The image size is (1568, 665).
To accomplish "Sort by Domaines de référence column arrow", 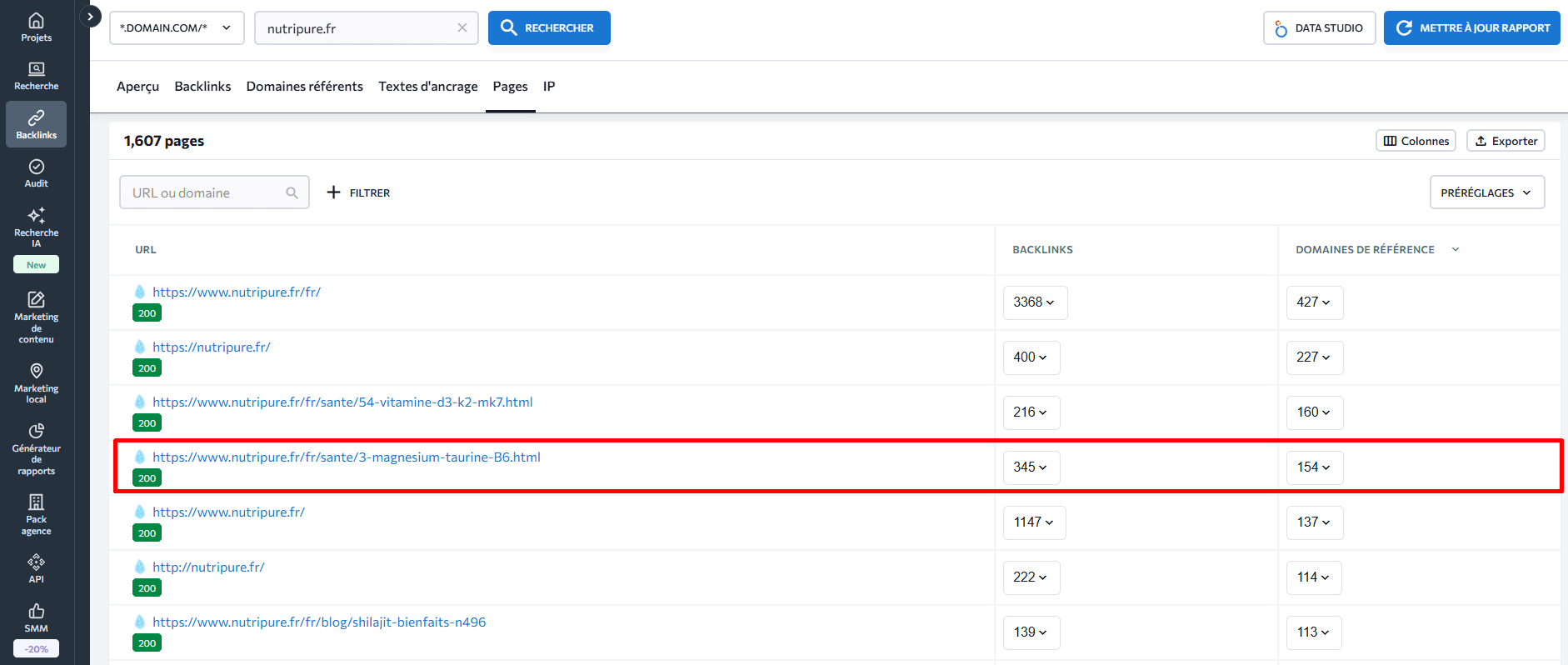I will point(1456,249).
